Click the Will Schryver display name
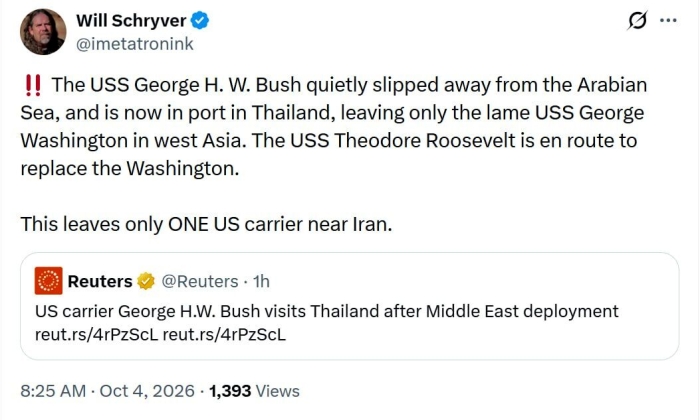 [x=131, y=21]
